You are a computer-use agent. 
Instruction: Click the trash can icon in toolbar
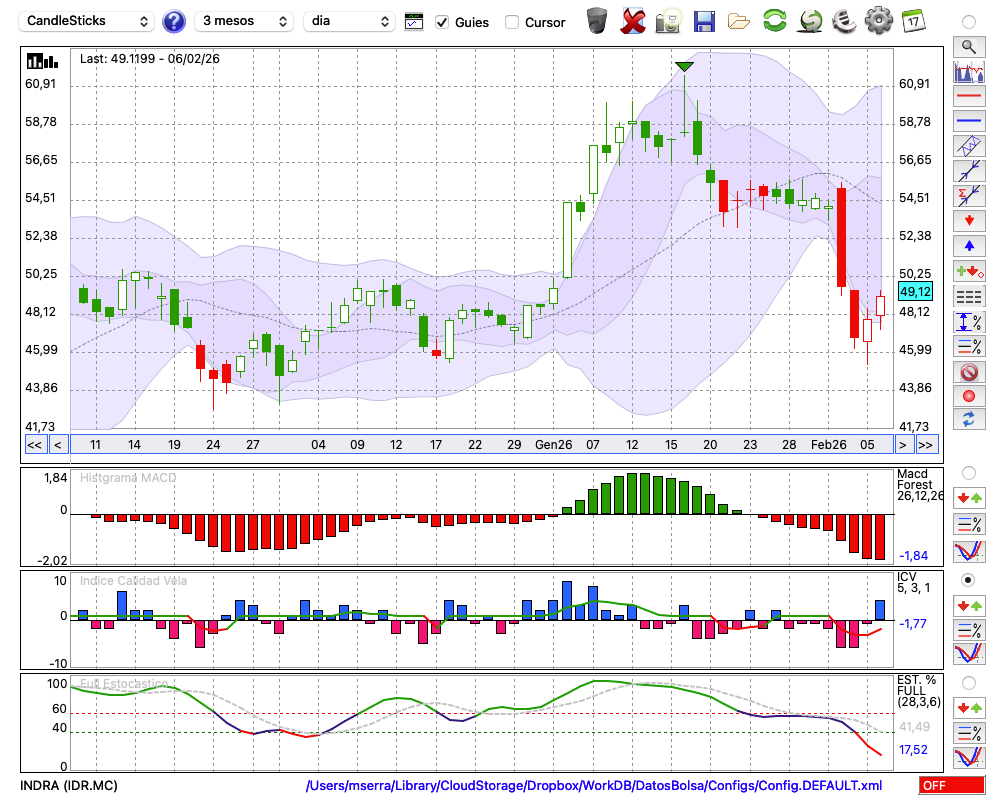[597, 20]
